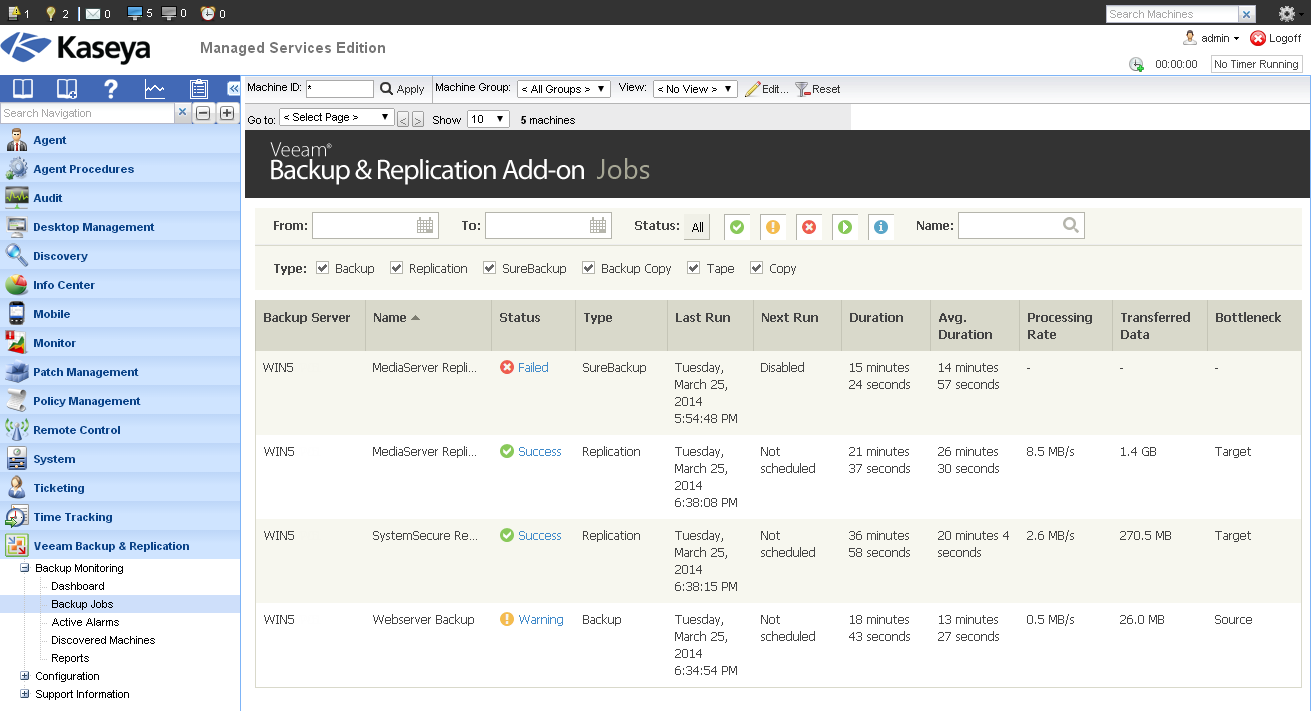Image resolution: width=1311 pixels, height=711 pixels.
Task: Toggle the SureBackup type checkbox
Action: click(x=490, y=268)
